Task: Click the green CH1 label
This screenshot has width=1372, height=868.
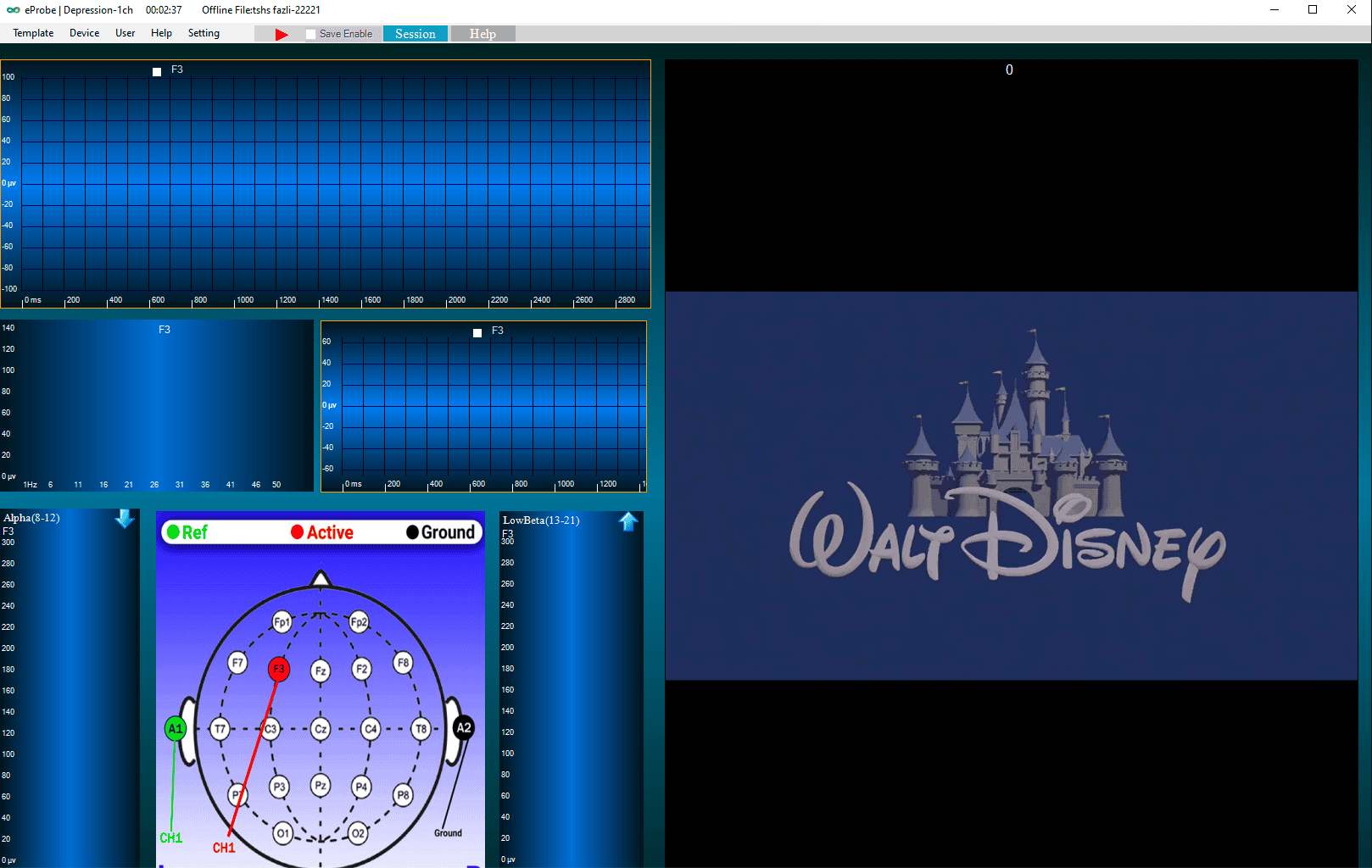Action: pos(171,837)
